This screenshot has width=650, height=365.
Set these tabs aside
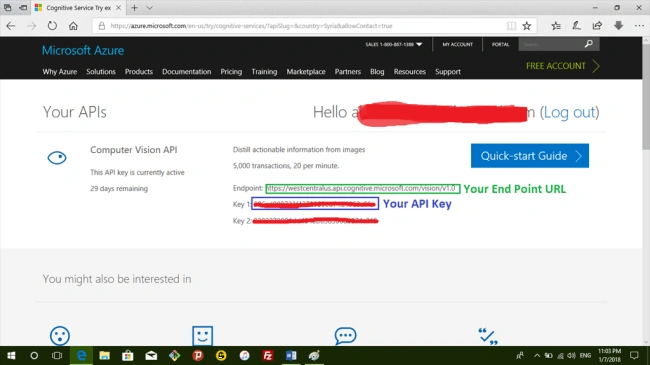coord(23,7)
